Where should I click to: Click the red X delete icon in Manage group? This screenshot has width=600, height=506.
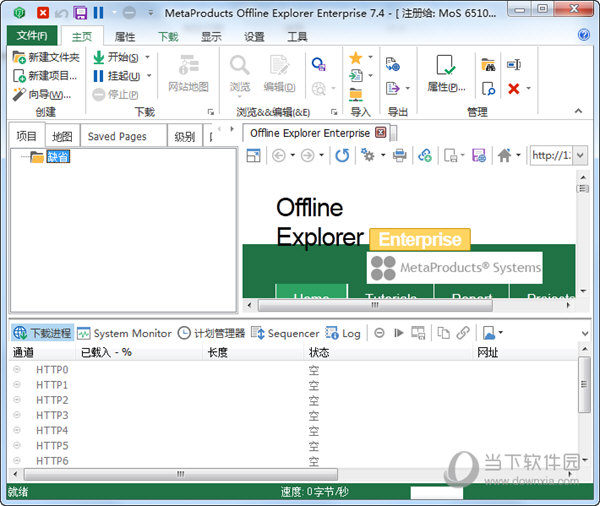tap(514, 89)
